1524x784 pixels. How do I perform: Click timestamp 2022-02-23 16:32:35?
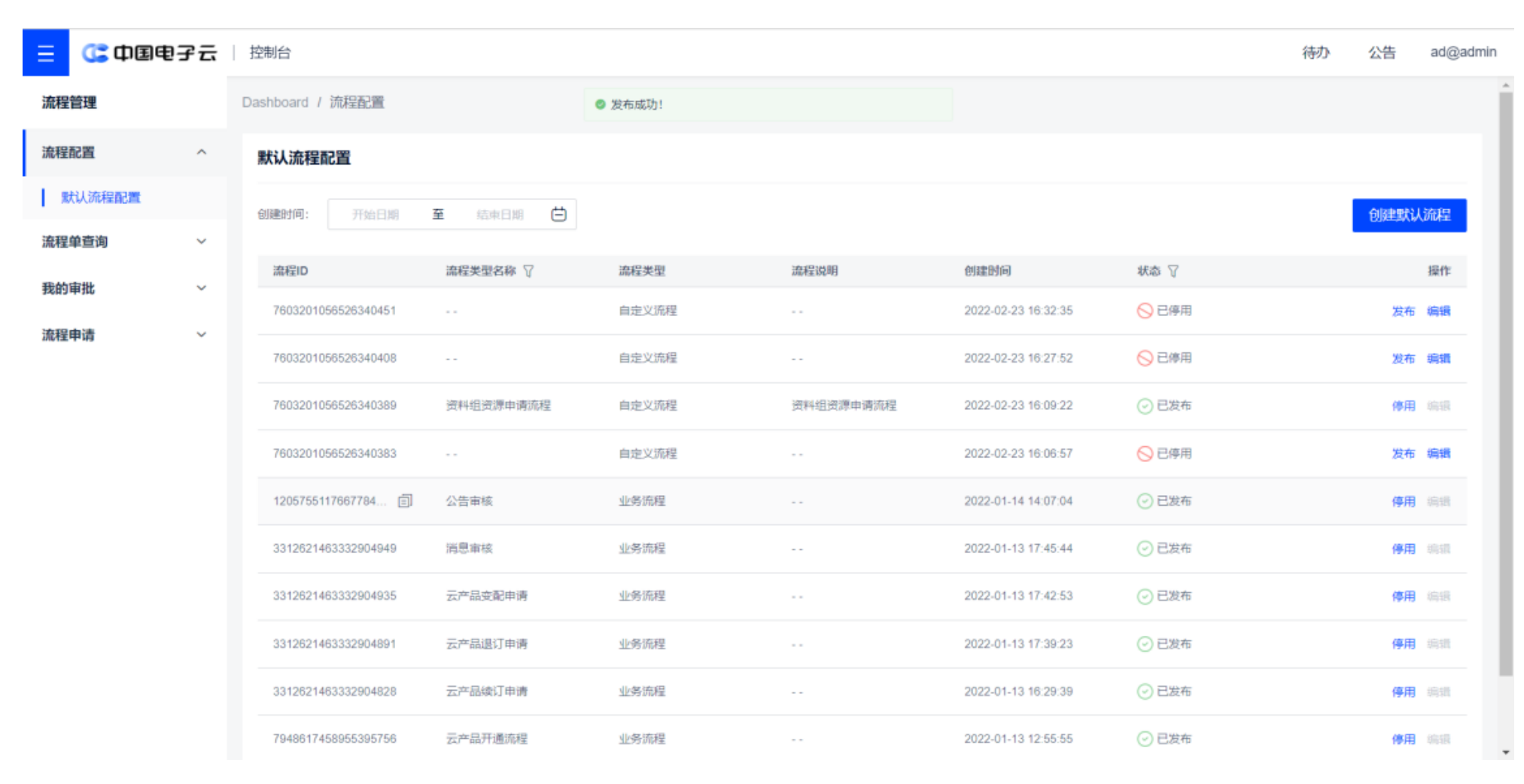coord(1018,311)
